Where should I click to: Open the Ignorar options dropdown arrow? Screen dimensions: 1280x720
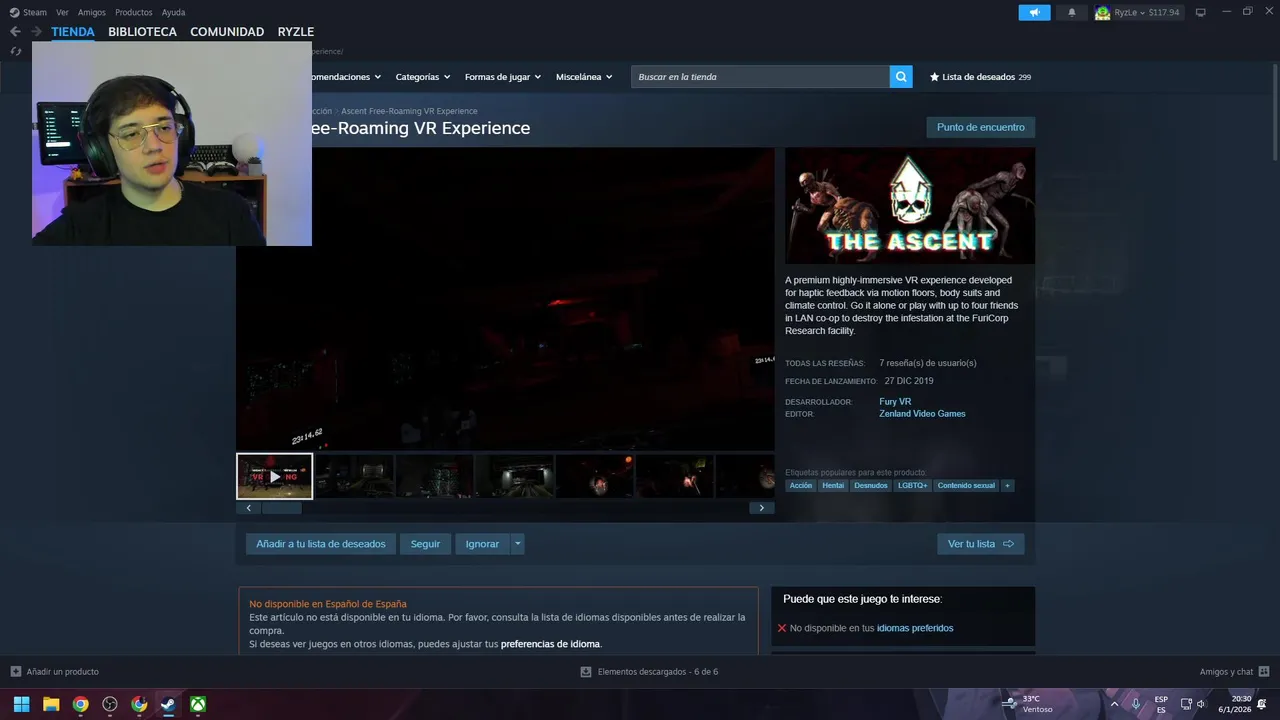click(x=517, y=544)
